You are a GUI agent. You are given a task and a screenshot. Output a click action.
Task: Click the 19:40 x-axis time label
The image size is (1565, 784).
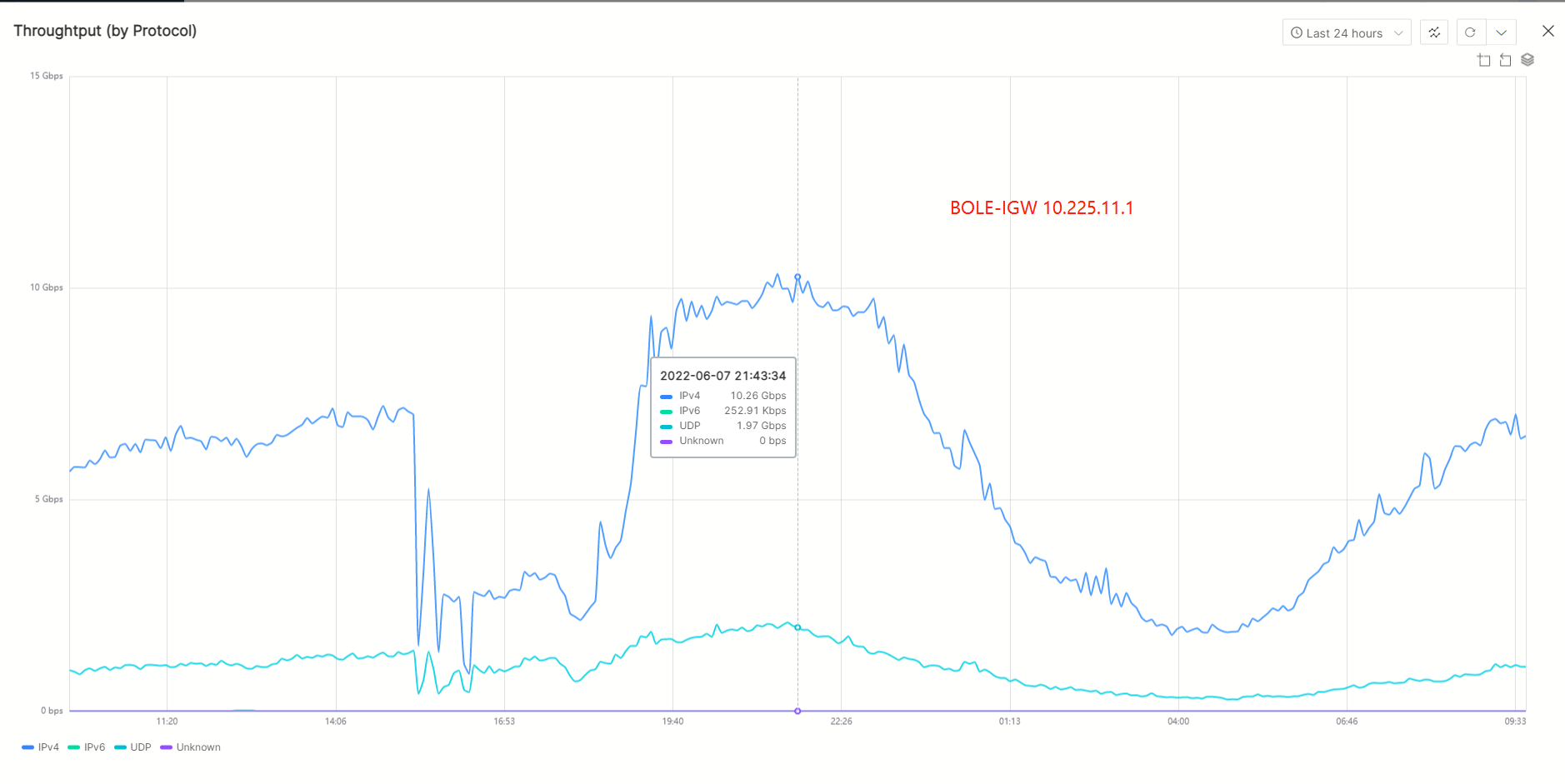672,722
